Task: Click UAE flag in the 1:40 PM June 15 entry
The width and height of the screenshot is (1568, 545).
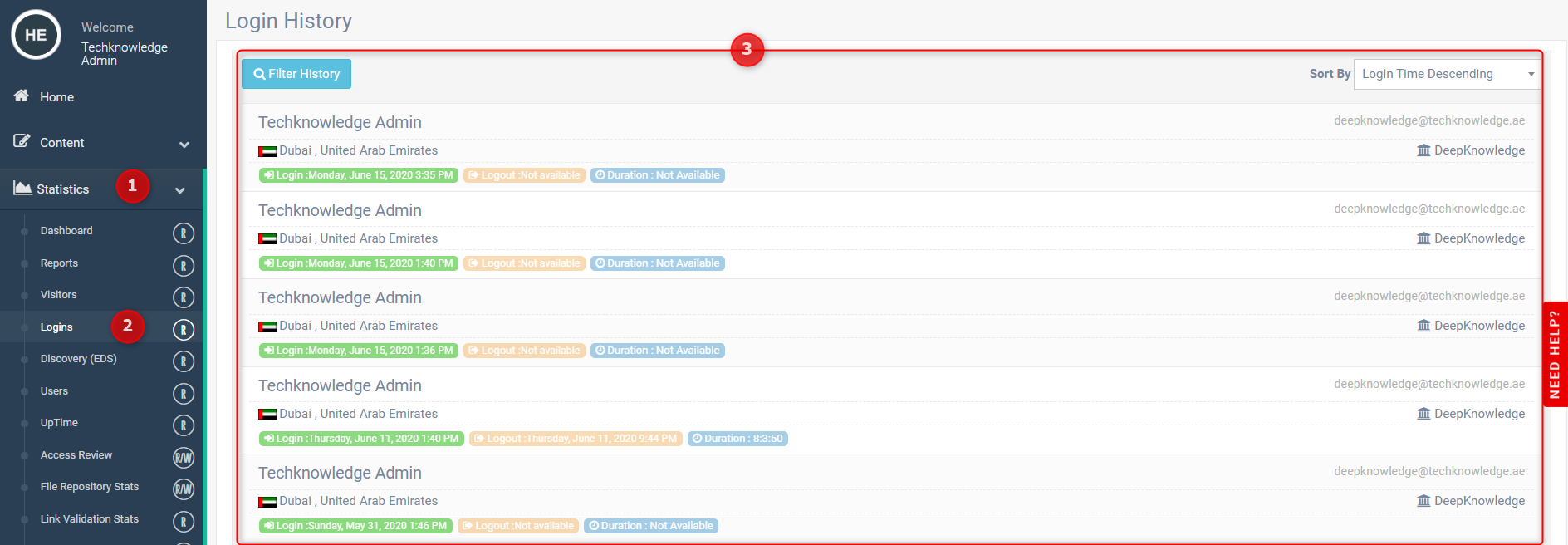Action: coord(267,239)
